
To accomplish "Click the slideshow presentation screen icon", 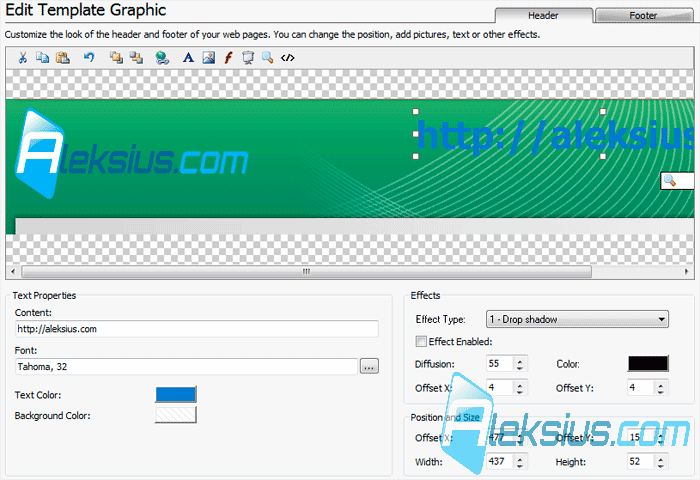I will [x=248, y=58].
